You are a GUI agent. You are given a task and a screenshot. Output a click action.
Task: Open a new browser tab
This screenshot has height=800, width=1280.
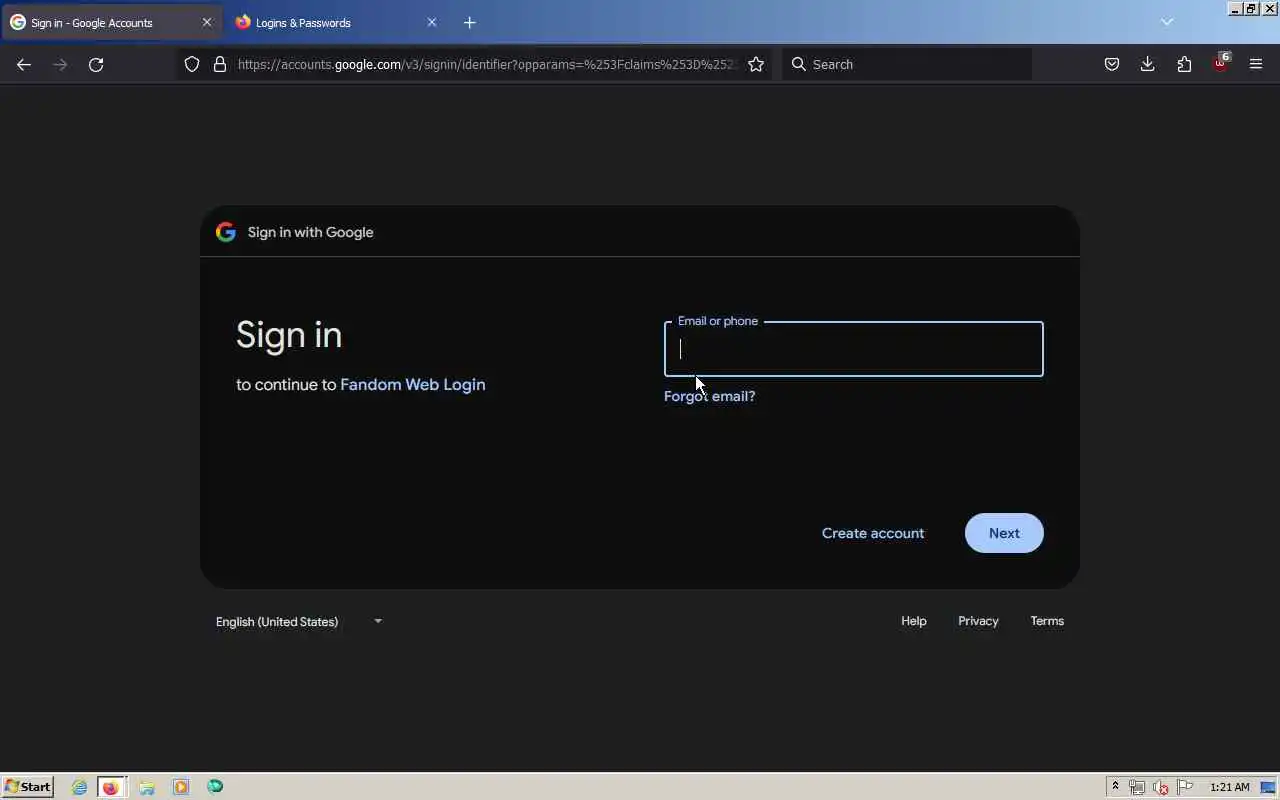tap(470, 22)
